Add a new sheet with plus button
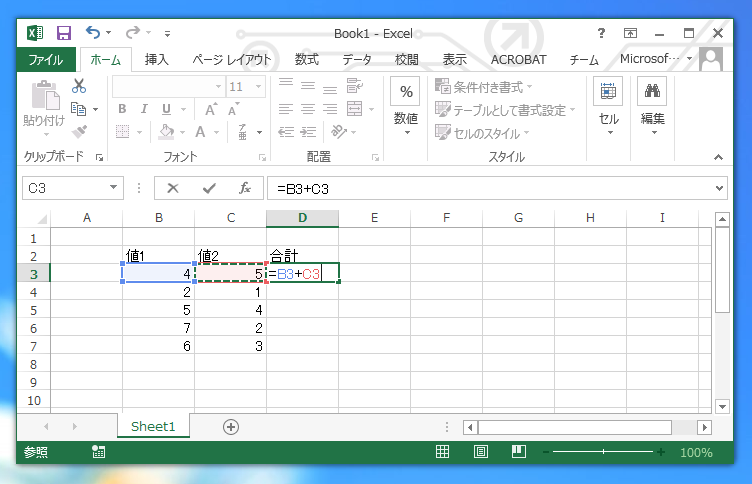This screenshot has width=752, height=484. (x=231, y=427)
